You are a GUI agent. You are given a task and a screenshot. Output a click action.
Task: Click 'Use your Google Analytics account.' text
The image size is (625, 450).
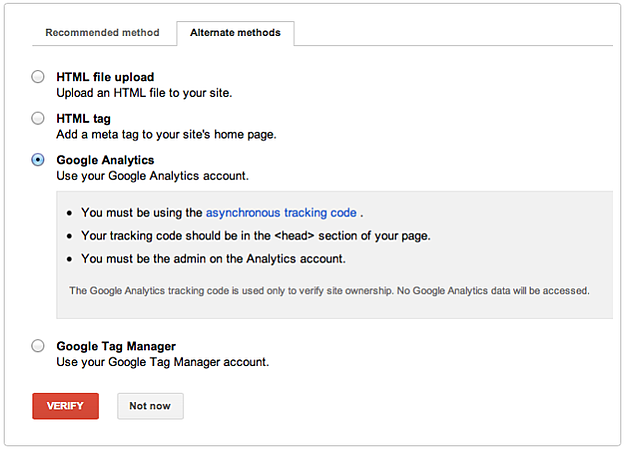click(153, 176)
